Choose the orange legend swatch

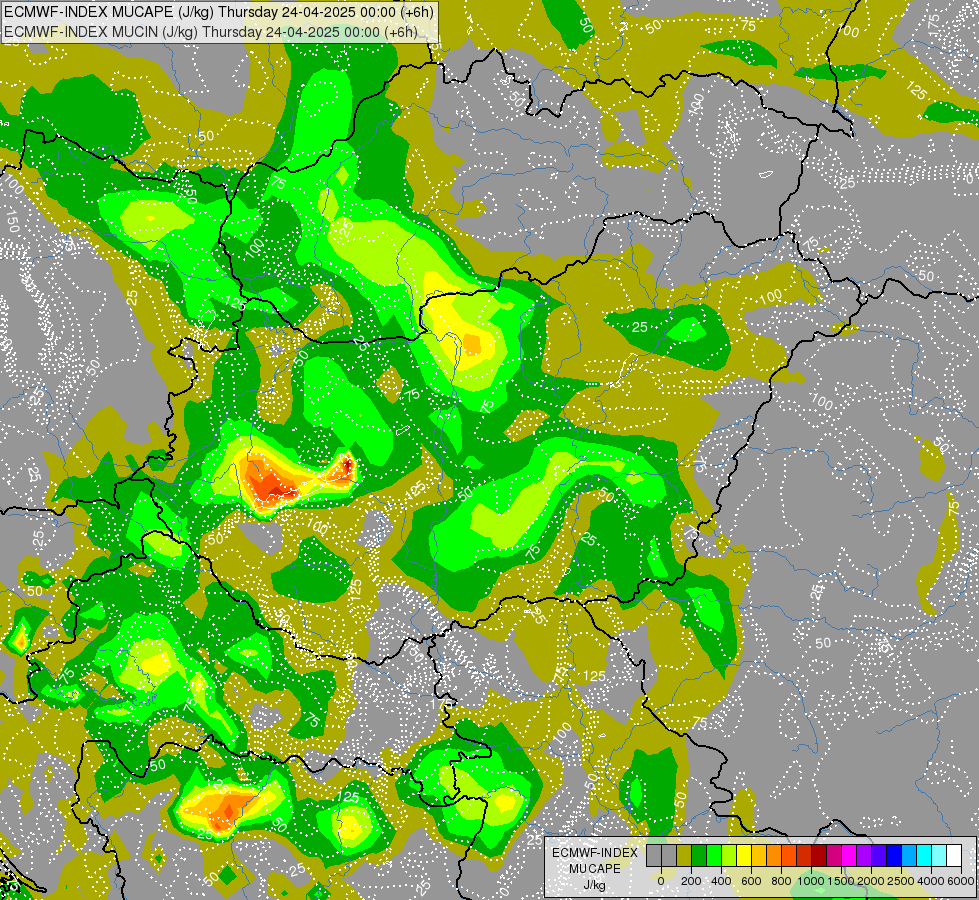pyautogui.click(x=774, y=856)
